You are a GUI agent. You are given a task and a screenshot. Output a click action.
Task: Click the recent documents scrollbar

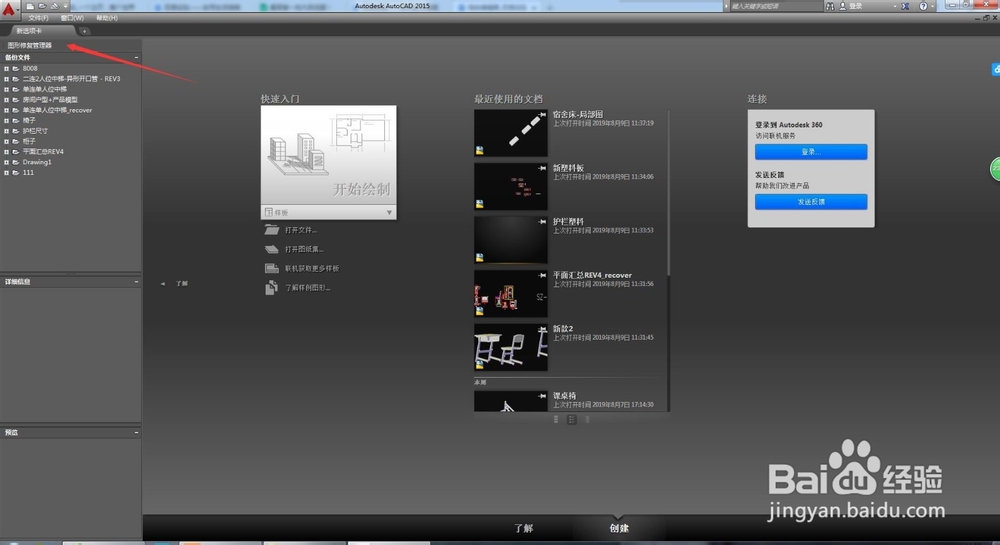coord(668,193)
